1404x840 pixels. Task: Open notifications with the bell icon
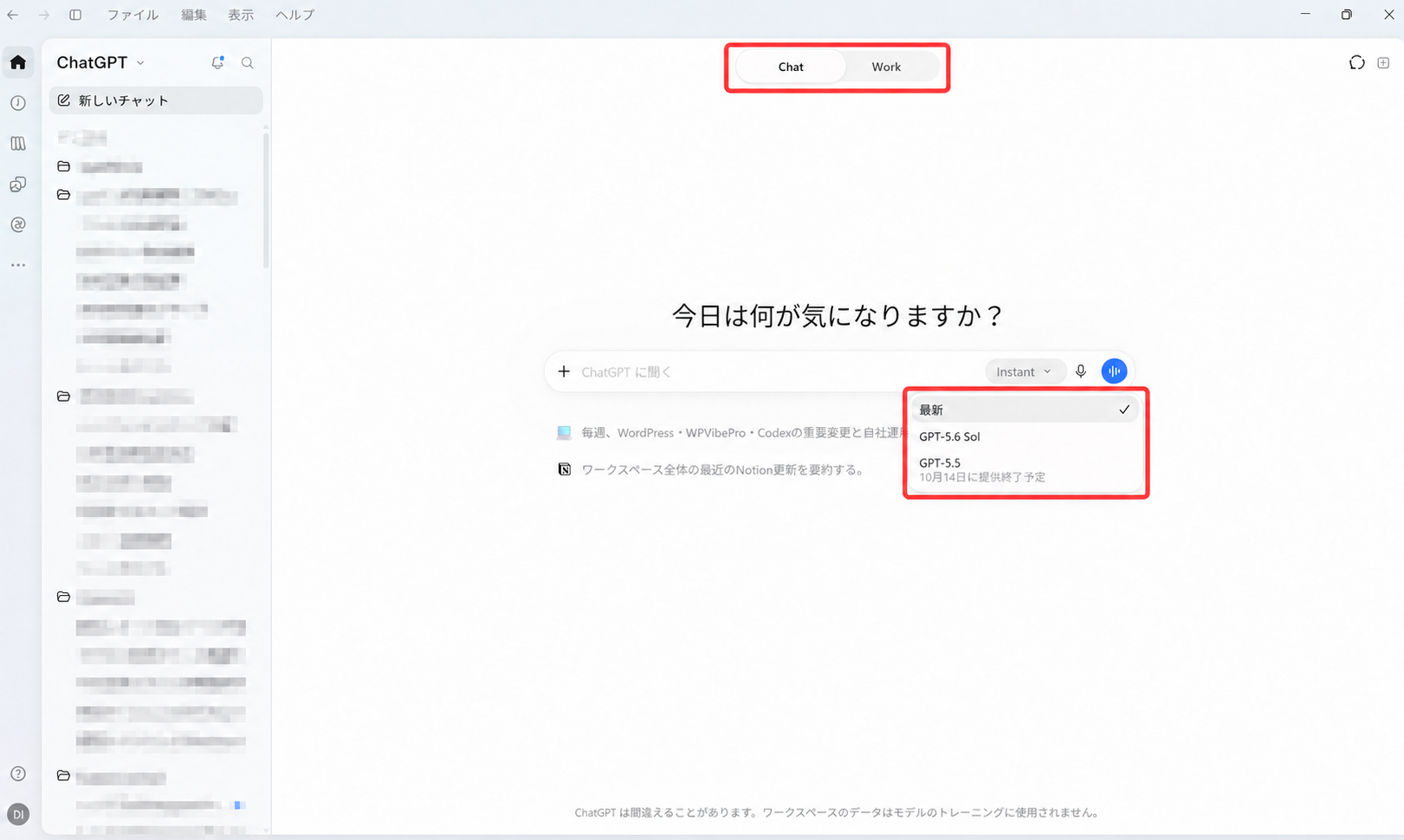217,62
